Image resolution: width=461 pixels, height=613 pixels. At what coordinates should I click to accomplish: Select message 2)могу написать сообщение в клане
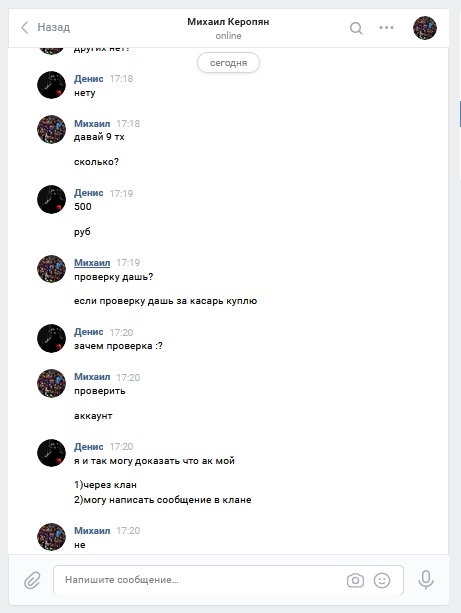coord(163,500)
